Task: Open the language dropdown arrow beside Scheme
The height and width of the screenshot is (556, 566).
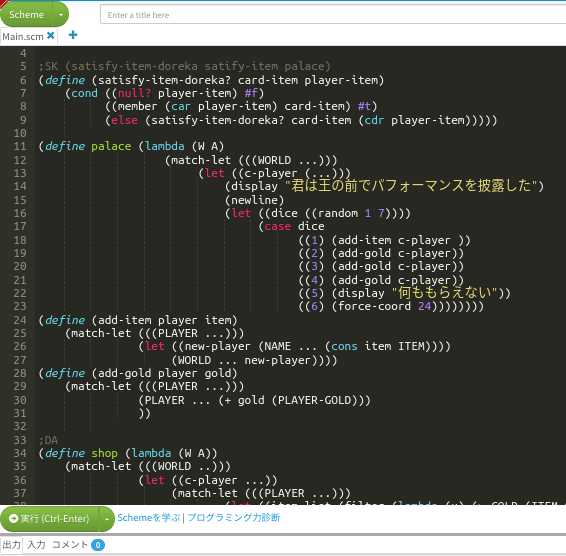Action: (x=61, y=14)
